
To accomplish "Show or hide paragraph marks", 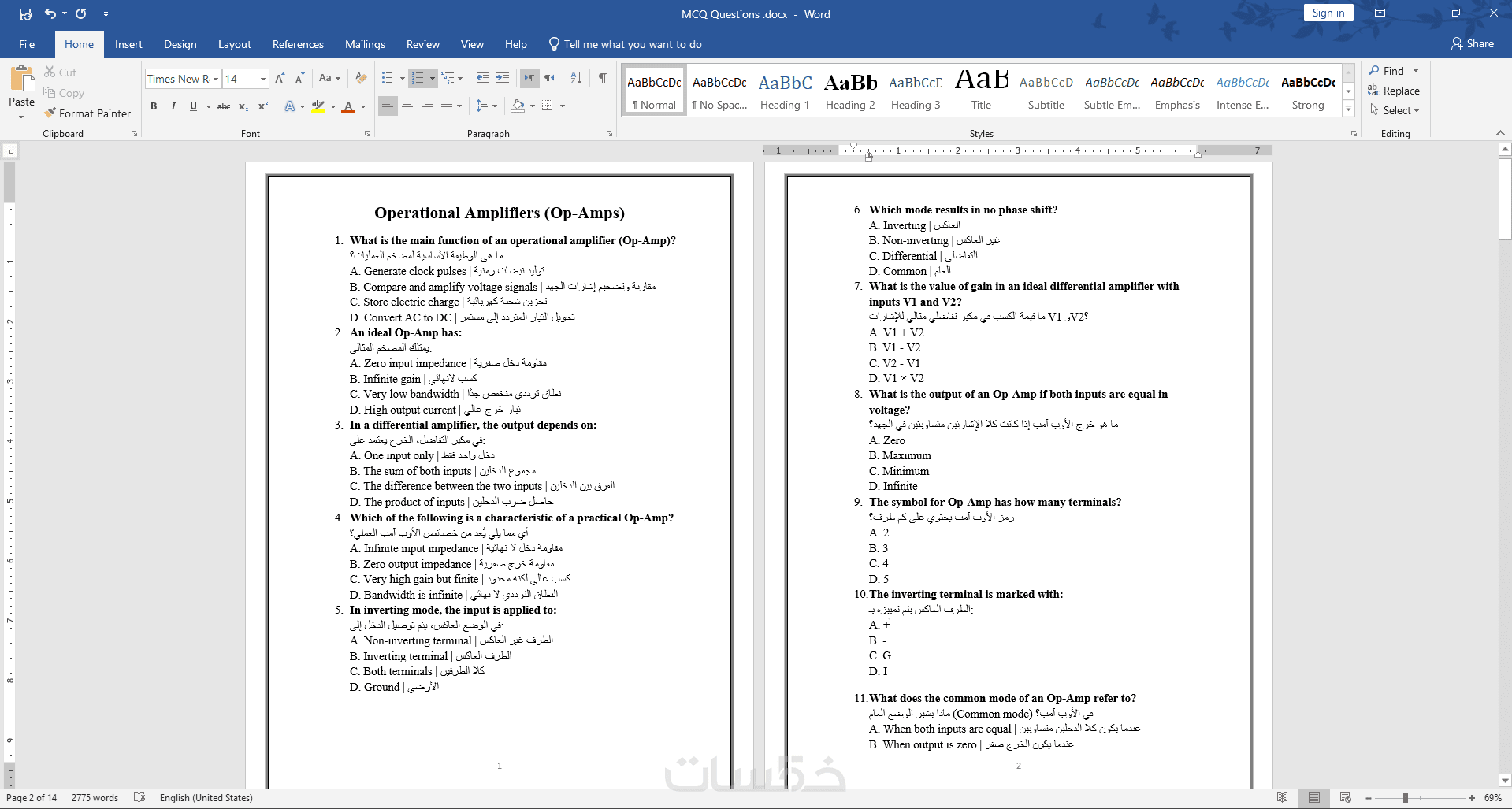I will [x=602, y=78].
